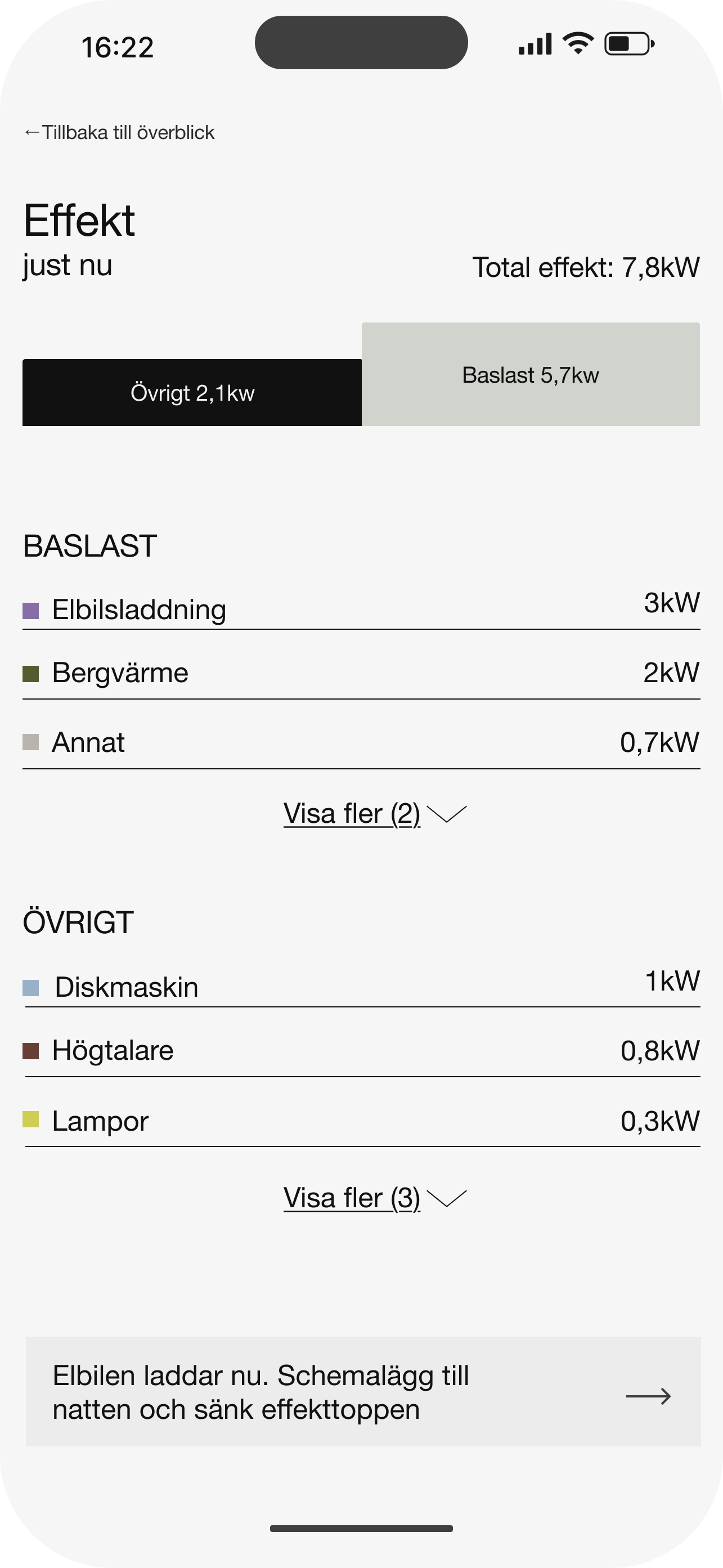This screenshot has height=1568, width=723.
Task: Click the green Bergvärme color swatch
Action: pyautogui.click(x=30, y=674)
